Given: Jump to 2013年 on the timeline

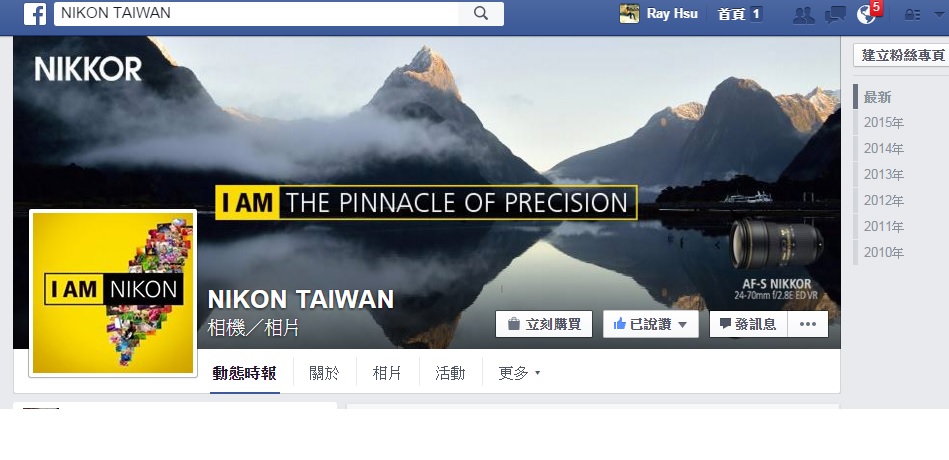Looking at the screenshot, I should tap(883, 174).
